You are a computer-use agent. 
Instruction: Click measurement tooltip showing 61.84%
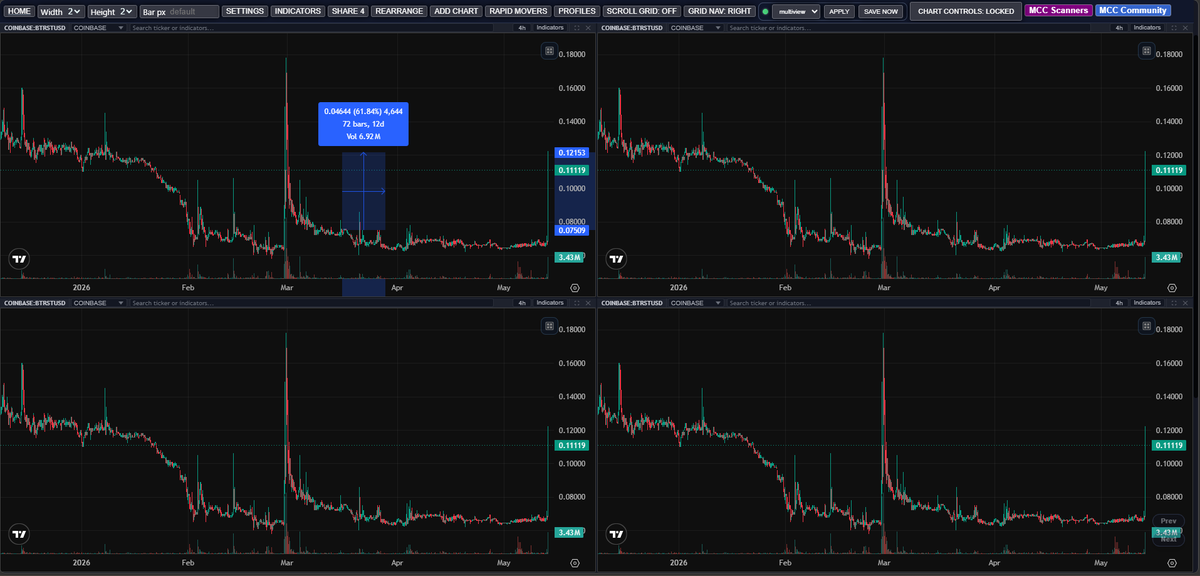pyautogui.click(x=363, y=123)
